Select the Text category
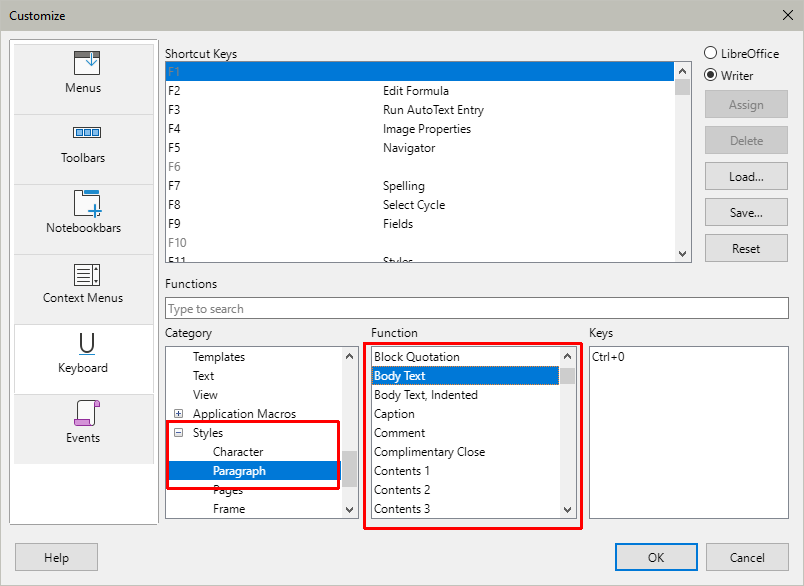The width and height of the screenshot is (804, 586). (204, 375)
